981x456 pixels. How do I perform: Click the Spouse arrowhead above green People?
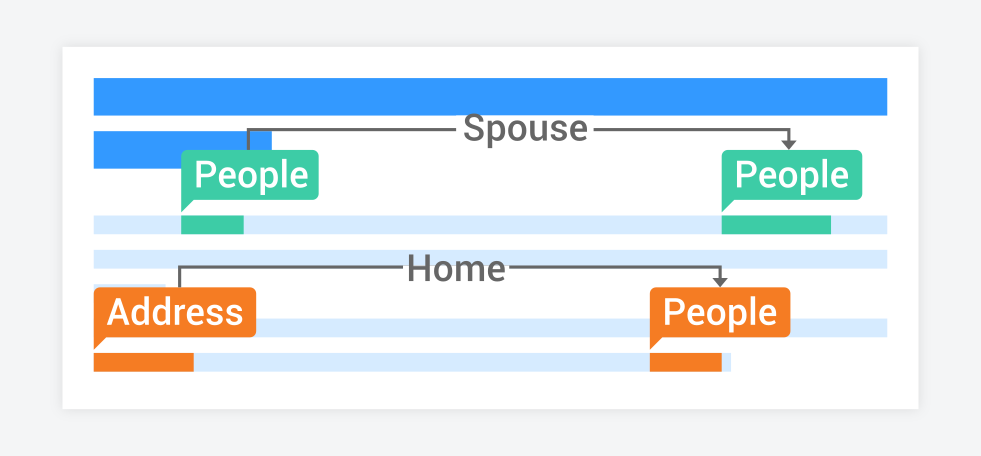click(789, 144)
